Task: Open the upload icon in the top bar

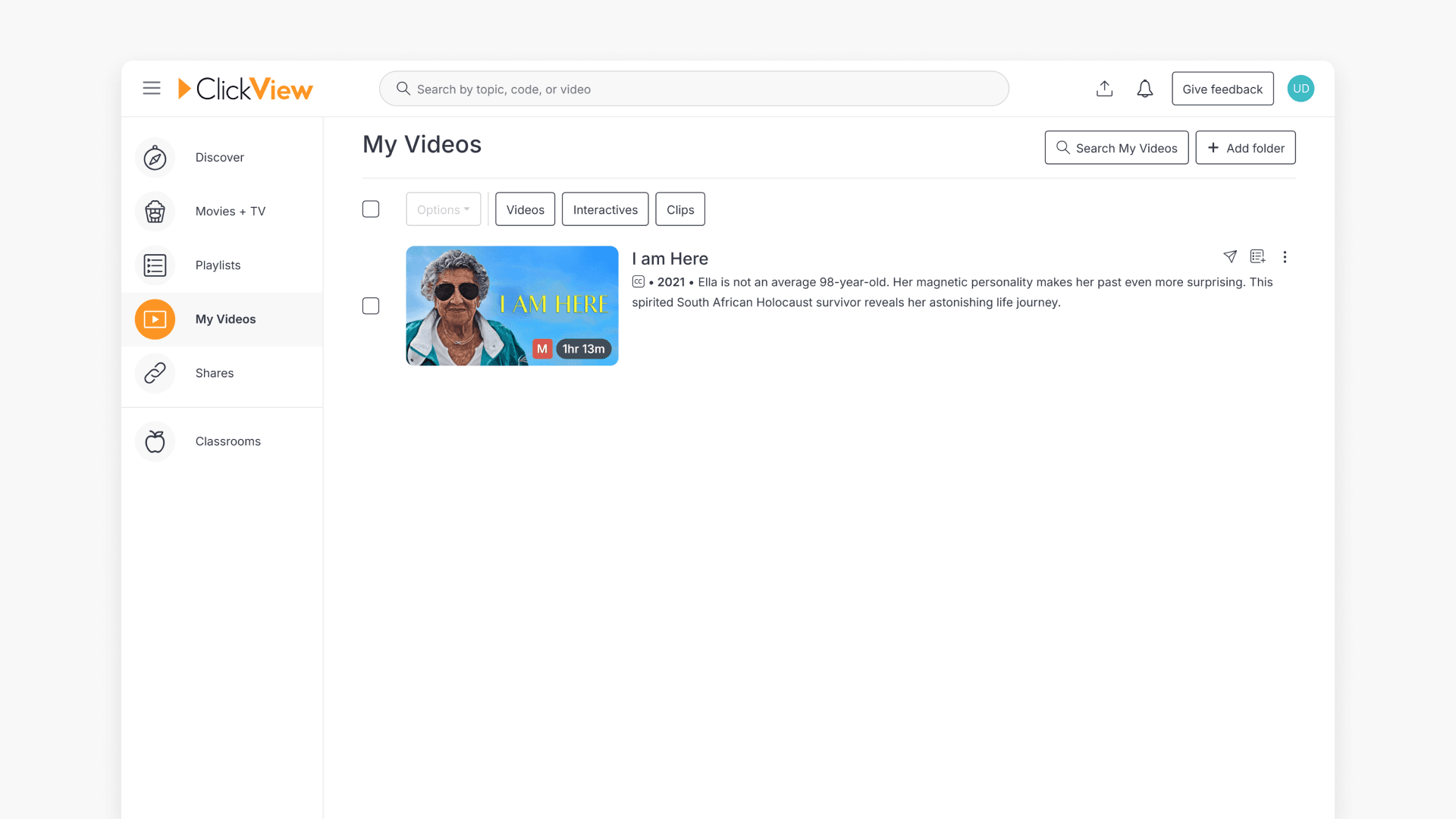Action: point(1105,88)
